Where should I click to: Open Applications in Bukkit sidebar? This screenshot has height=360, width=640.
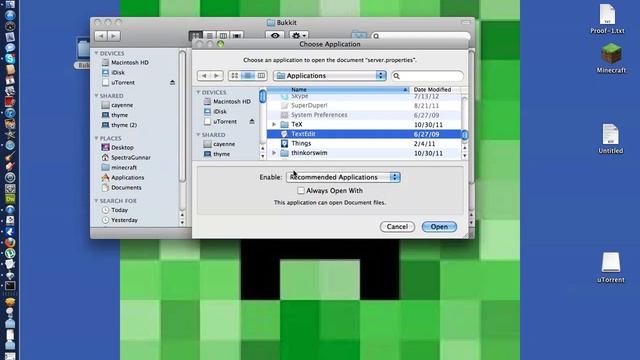click(122, 178)
